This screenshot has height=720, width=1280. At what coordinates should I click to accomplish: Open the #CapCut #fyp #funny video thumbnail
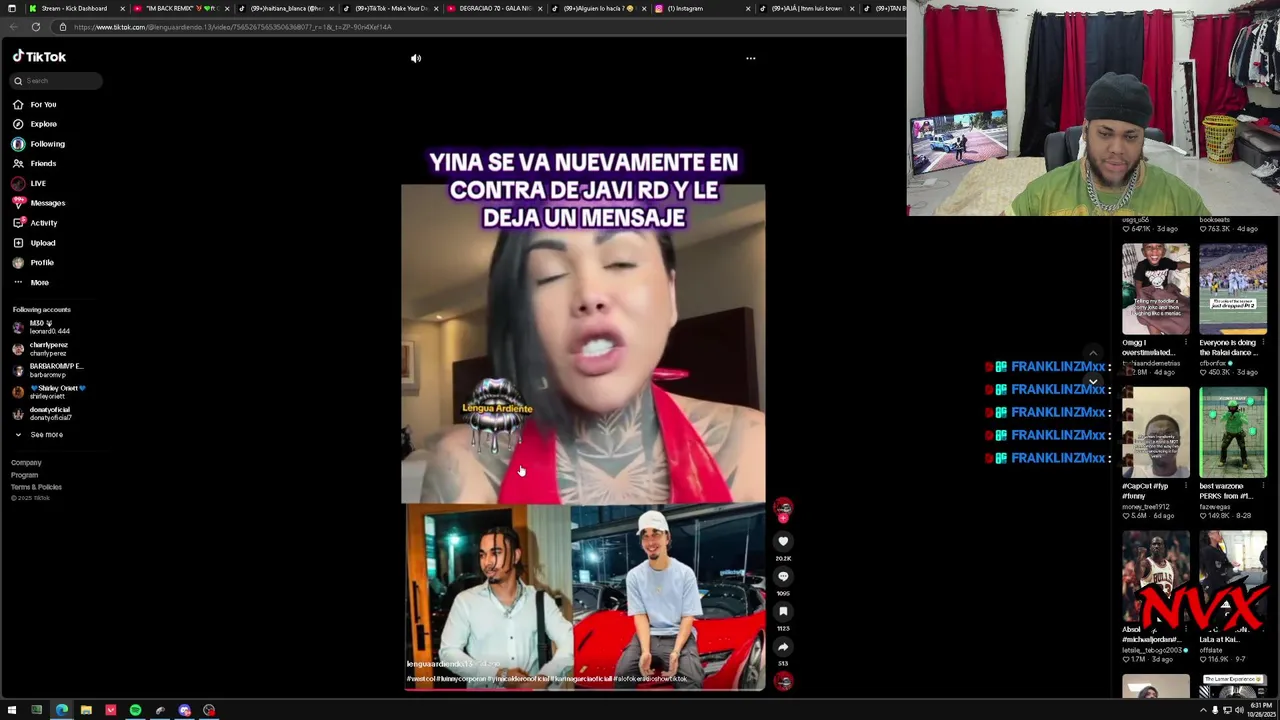[x=1156, y=433]
